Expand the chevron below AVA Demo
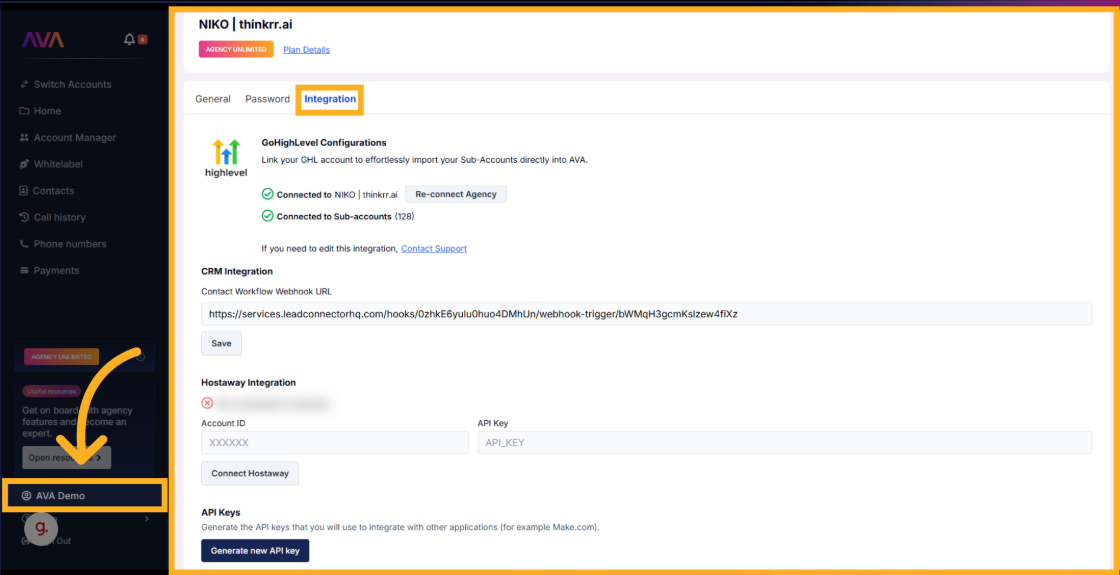 147,519
